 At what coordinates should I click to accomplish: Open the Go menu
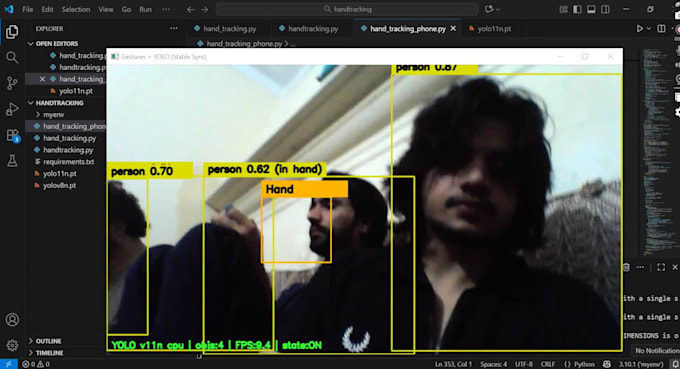tap(126, 9)
